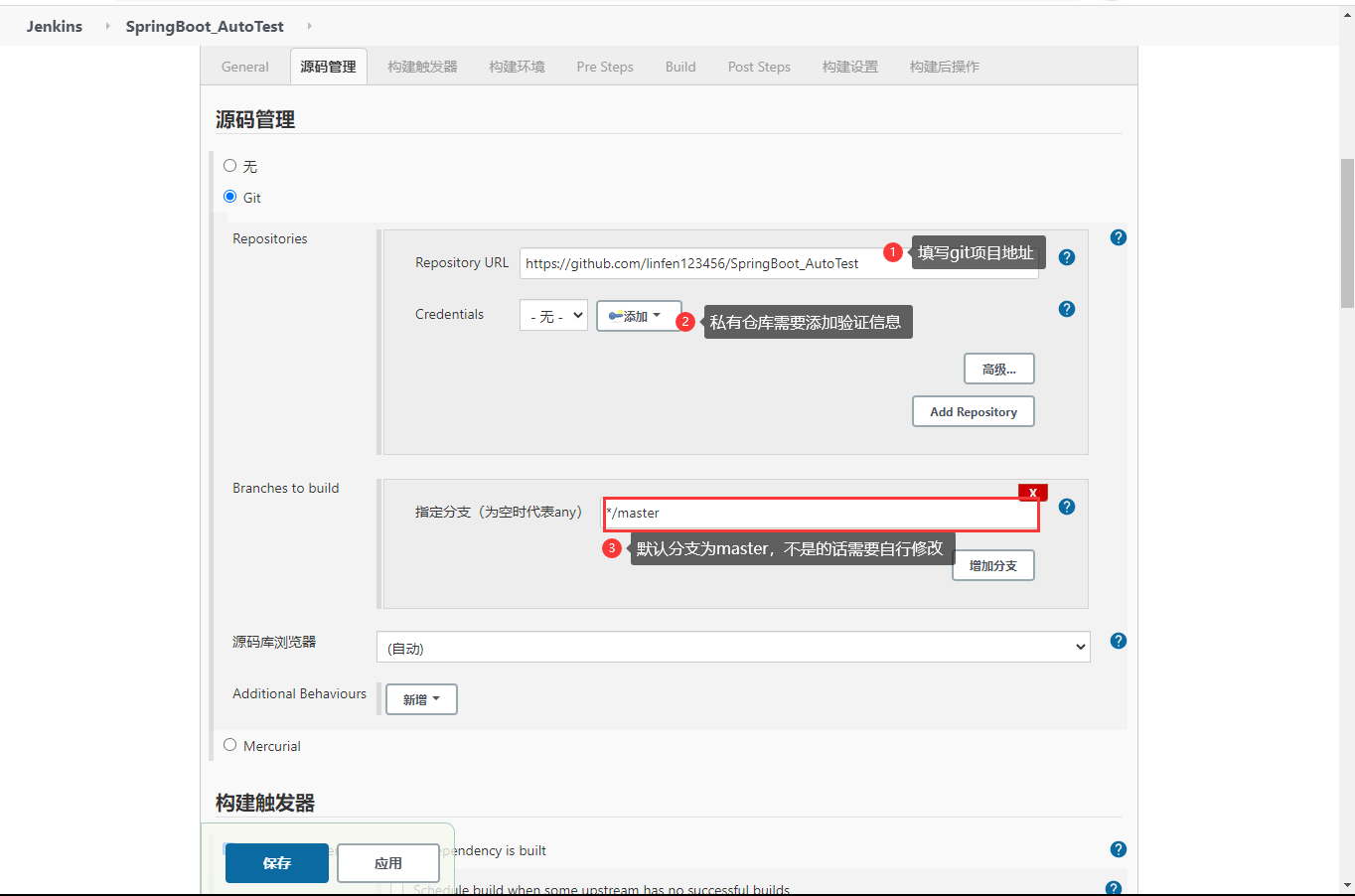The image size is (1355, 896).
Task: Show help for 源码库浏览器 dropdown
Action: [1119, 641]
